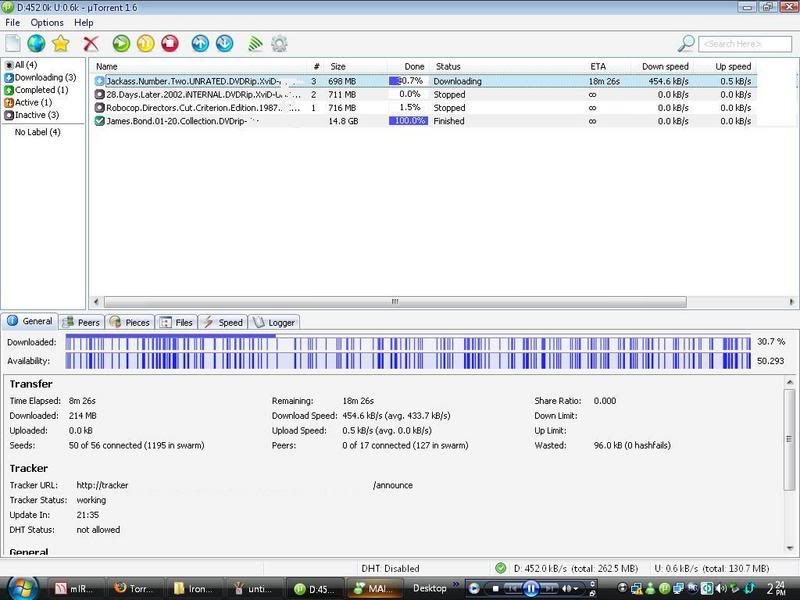Click the green check icon beside James.Bond torrent
The width and height of the screenshot is (800, 600).
[x=99, y=121]
